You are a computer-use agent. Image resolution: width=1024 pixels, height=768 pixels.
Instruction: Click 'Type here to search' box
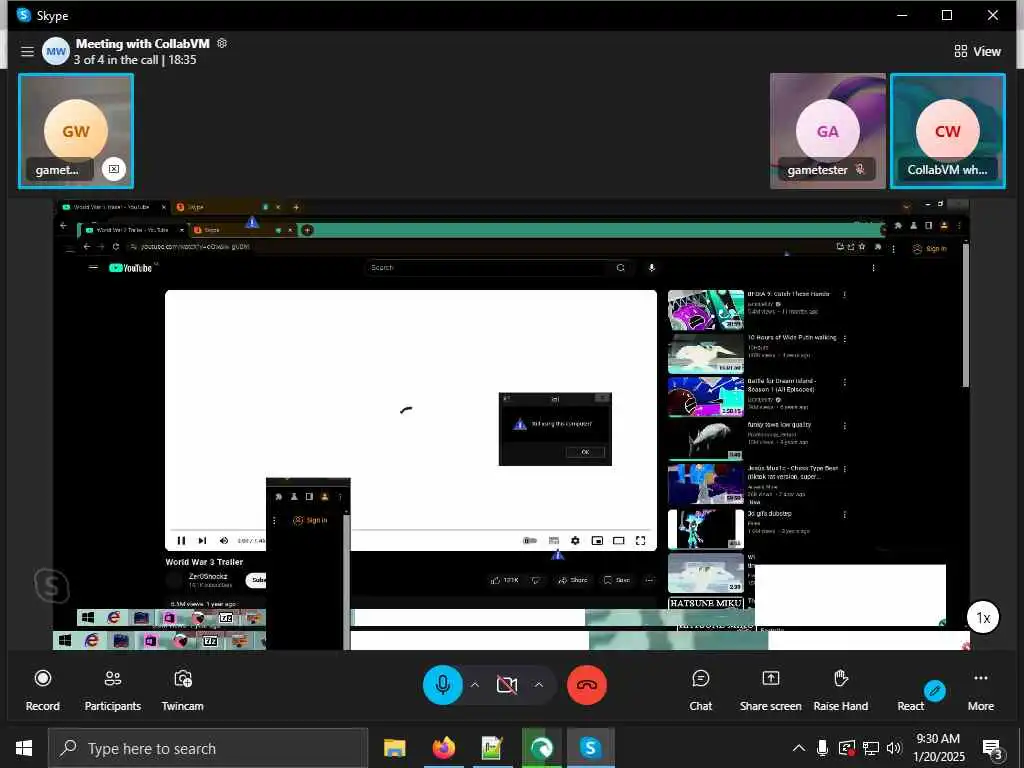208,748
